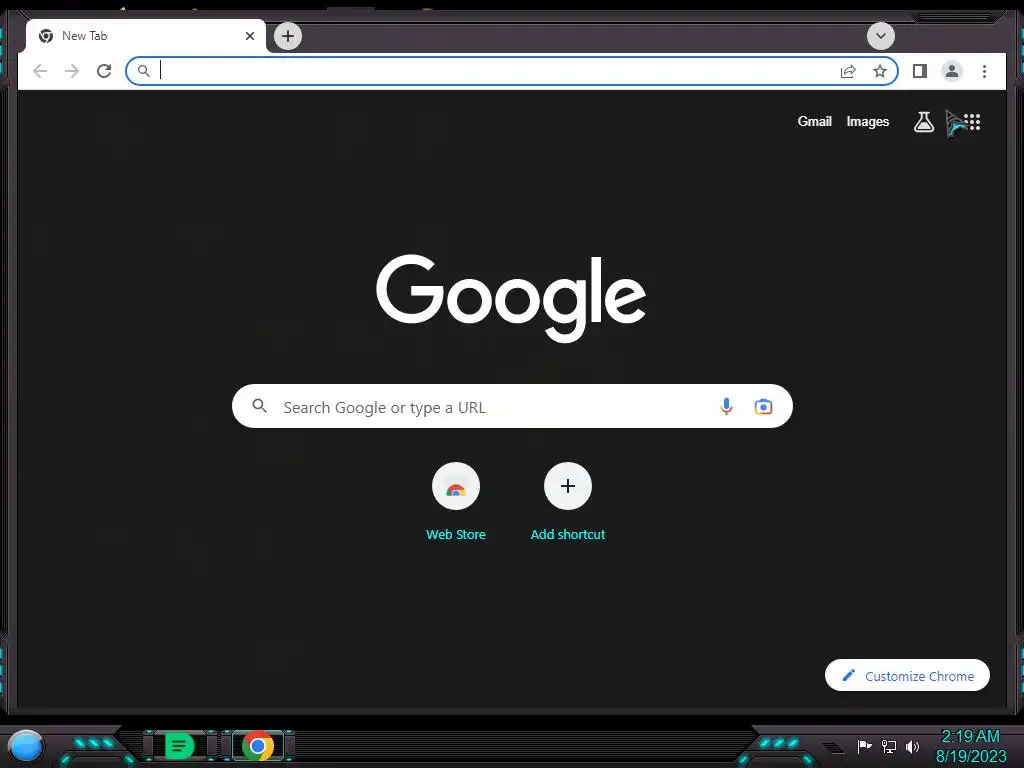Open the Chrome profile avatar
Image resolution: width=1024 pixels, height=768 pixels.
click(x=952, y=71)
